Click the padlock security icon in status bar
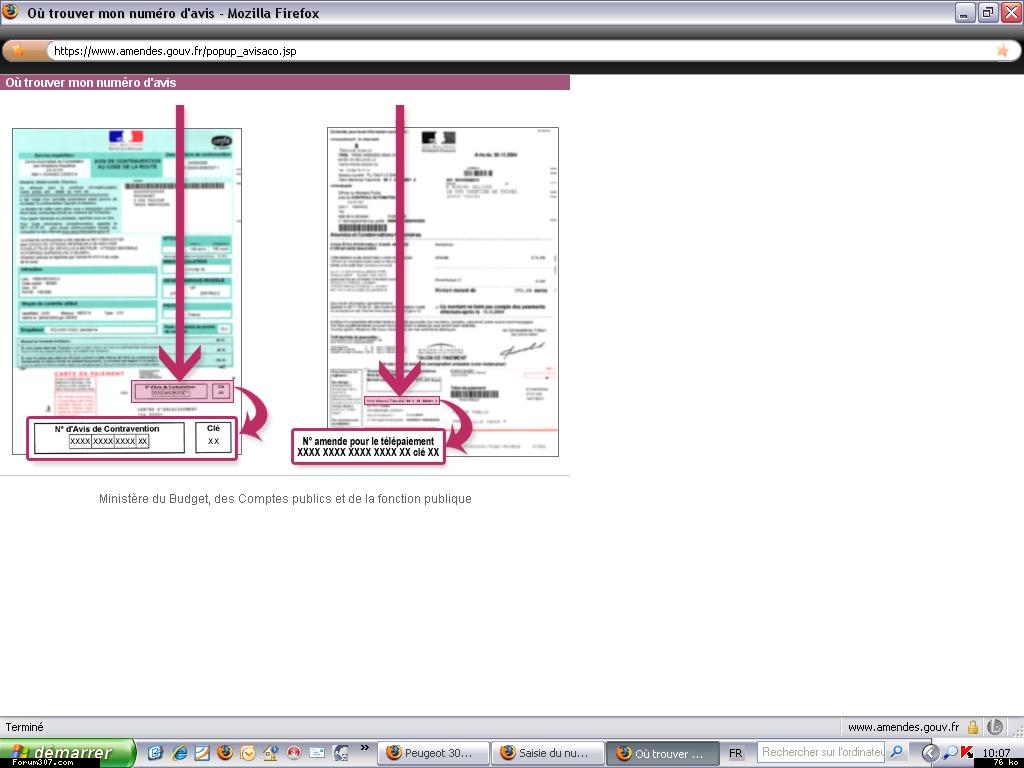This screenshot has width=1024, height=768. point(972,727)
